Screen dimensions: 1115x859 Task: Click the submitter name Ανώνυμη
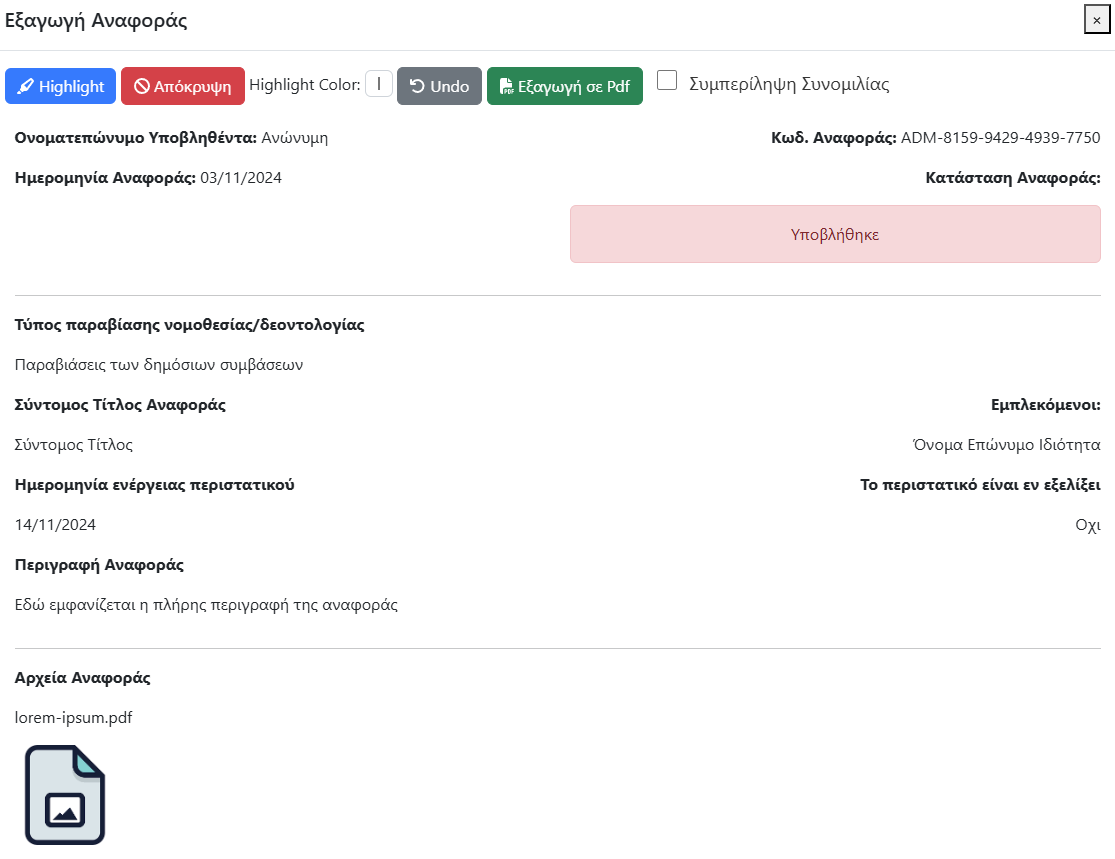coord(295,138)
